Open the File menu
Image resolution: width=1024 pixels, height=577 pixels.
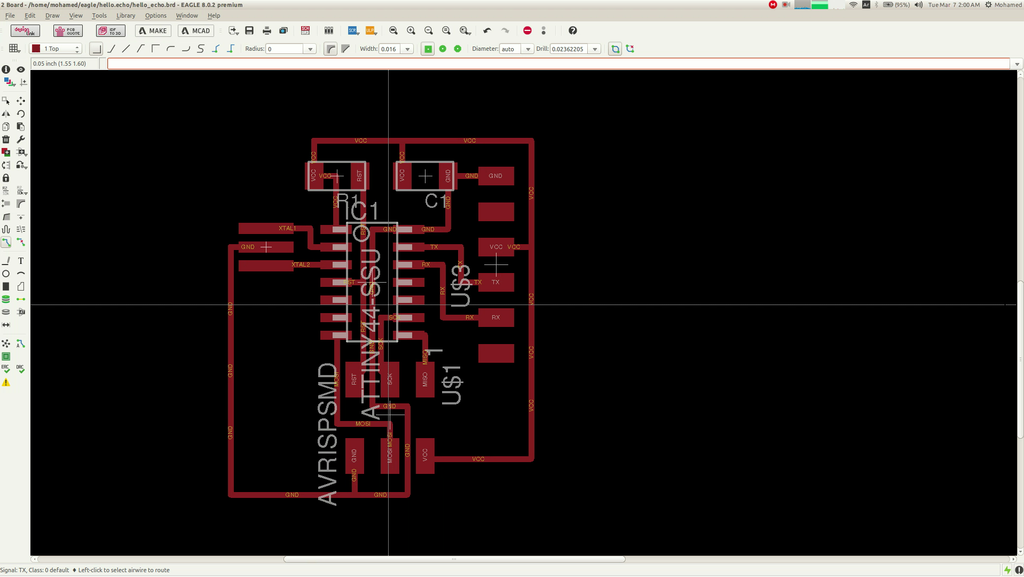click(10, 16)
